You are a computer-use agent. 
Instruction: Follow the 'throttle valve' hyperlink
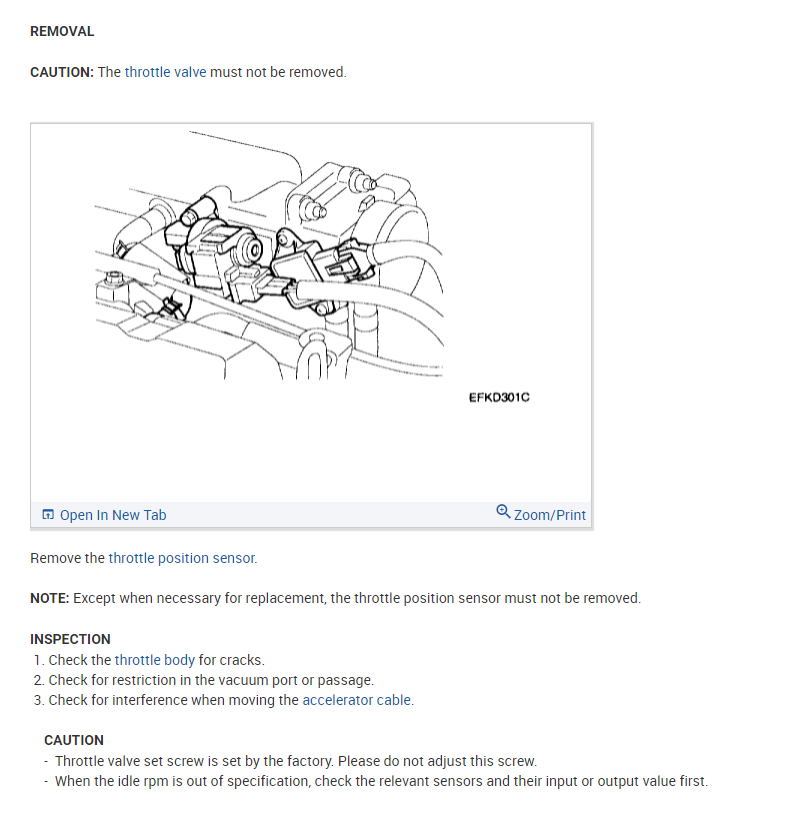[x=166, y=72]
